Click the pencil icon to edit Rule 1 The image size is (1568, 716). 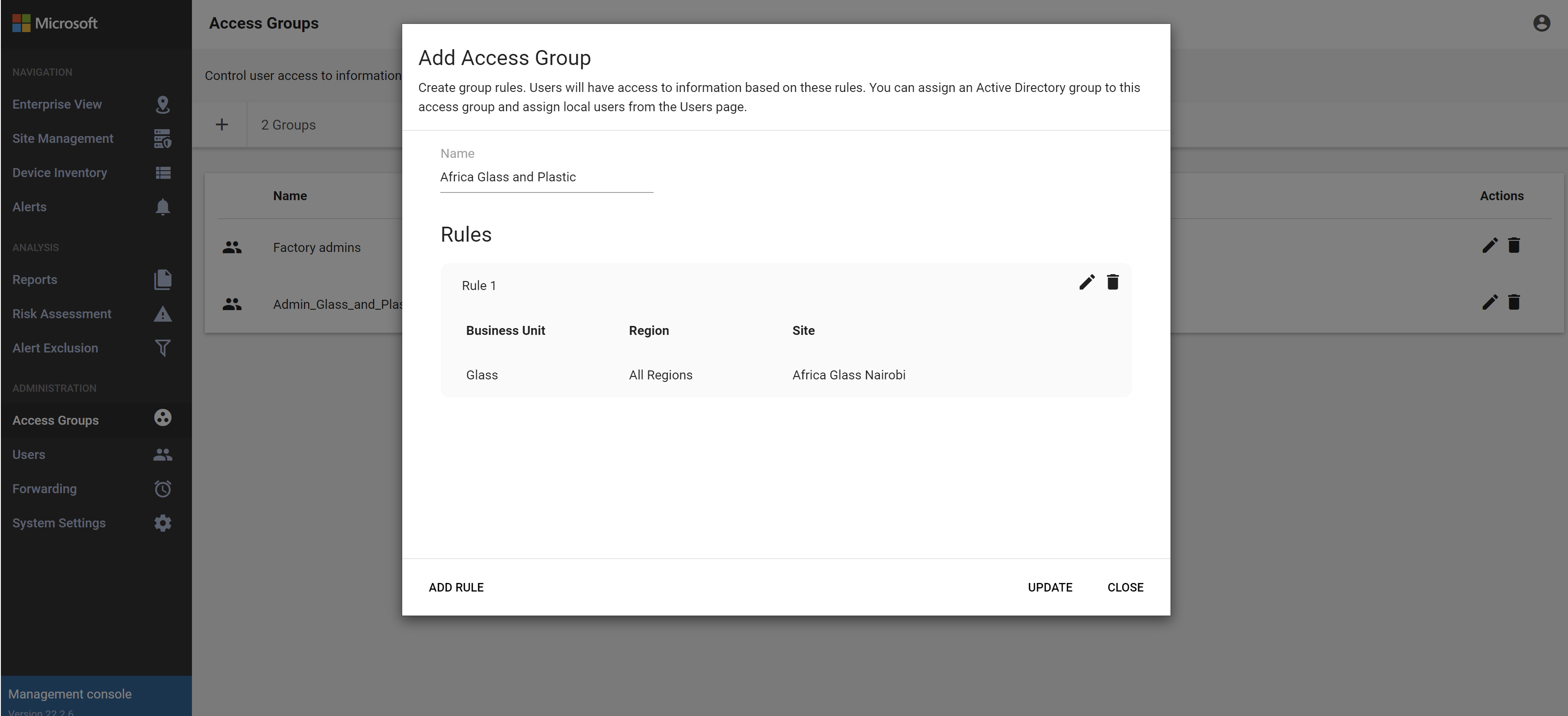click(1087, 282)
